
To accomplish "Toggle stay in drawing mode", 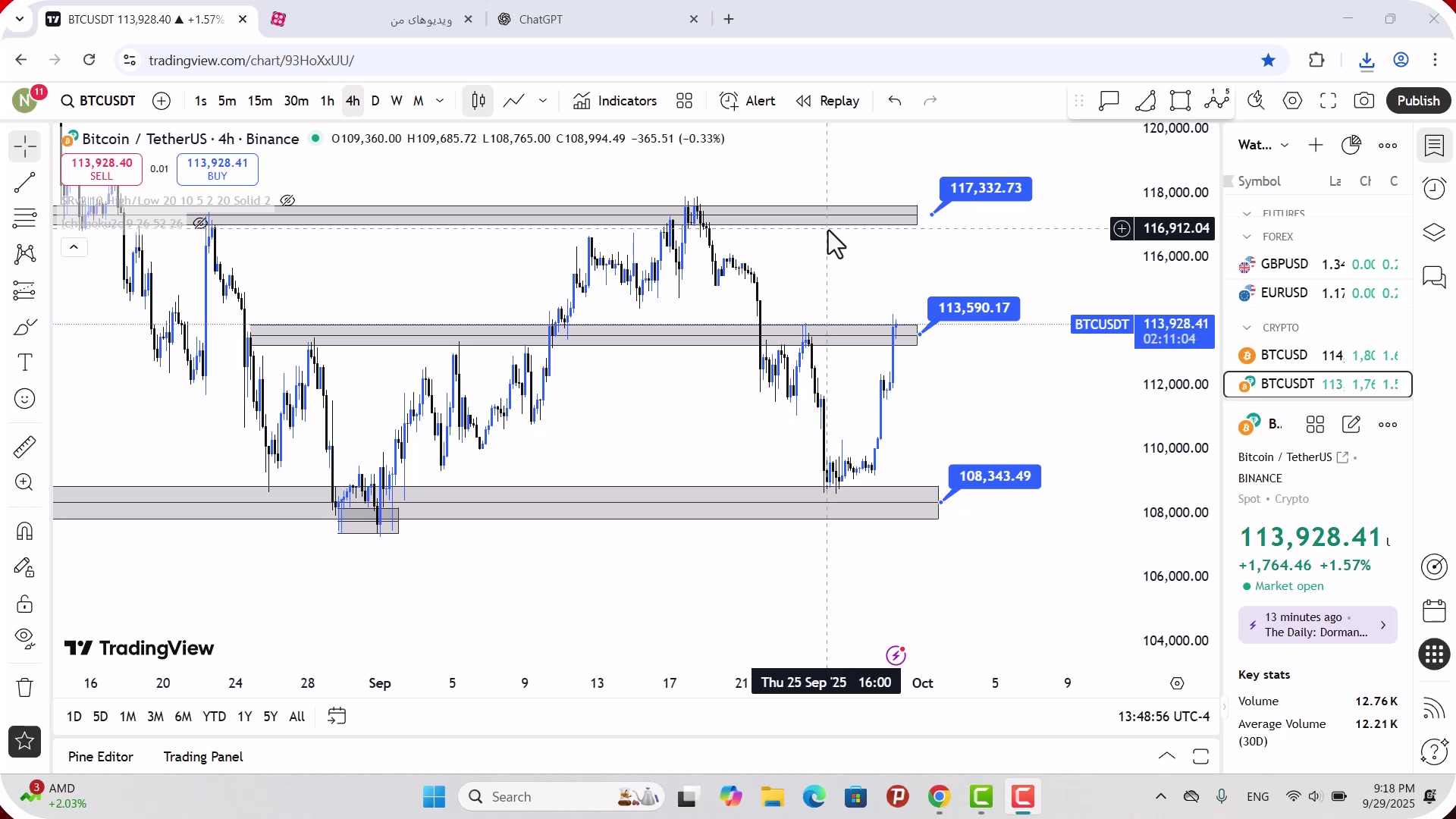I will (25, 567).
